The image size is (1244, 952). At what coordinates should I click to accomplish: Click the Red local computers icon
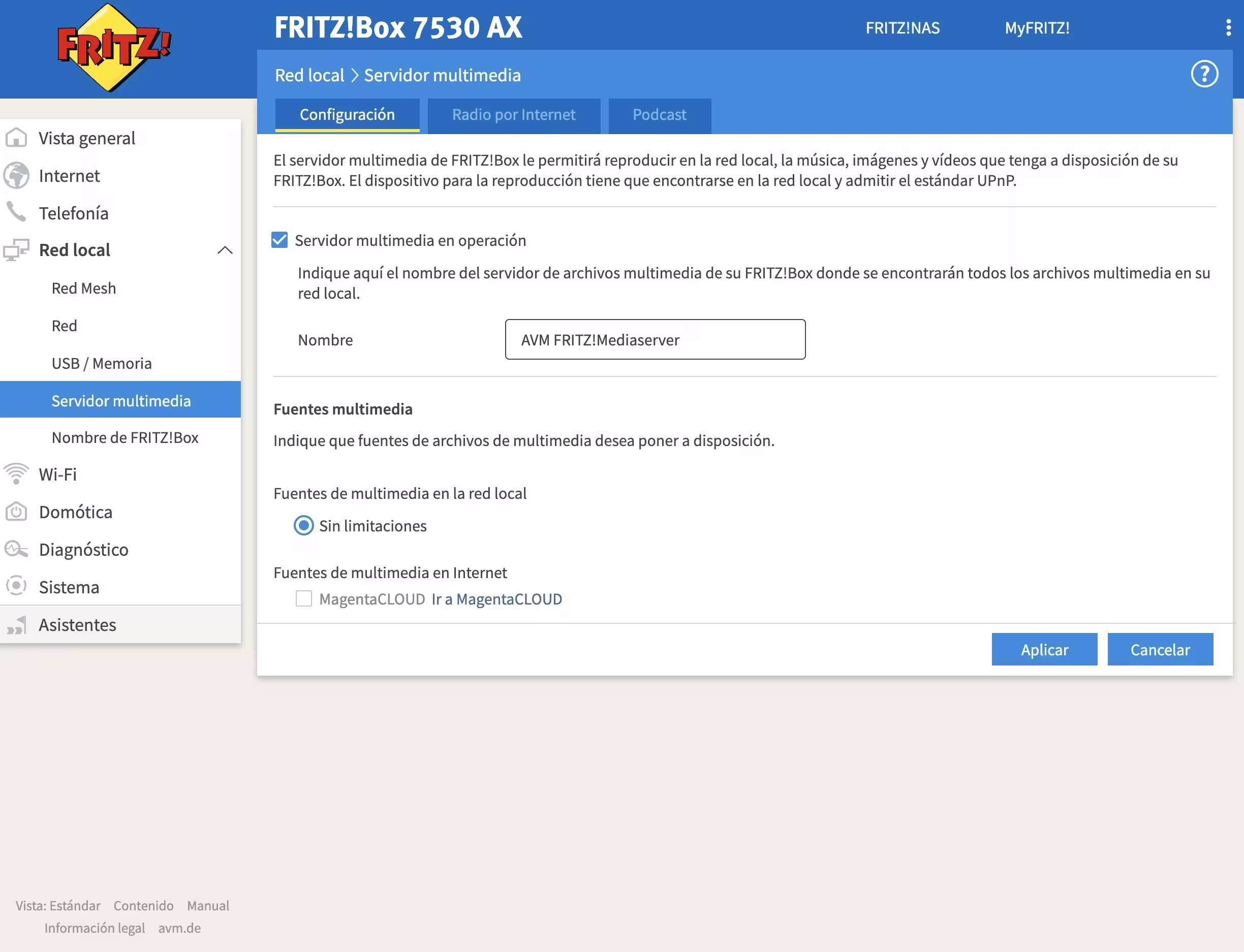coord(16,249)
